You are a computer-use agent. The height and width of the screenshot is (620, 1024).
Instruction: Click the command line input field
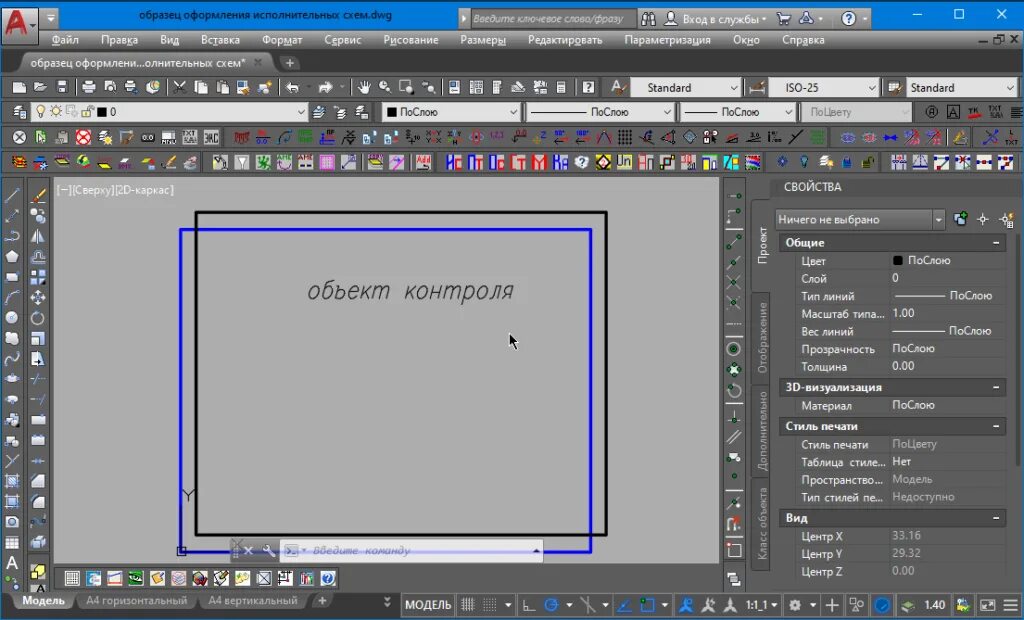[411, 551]
